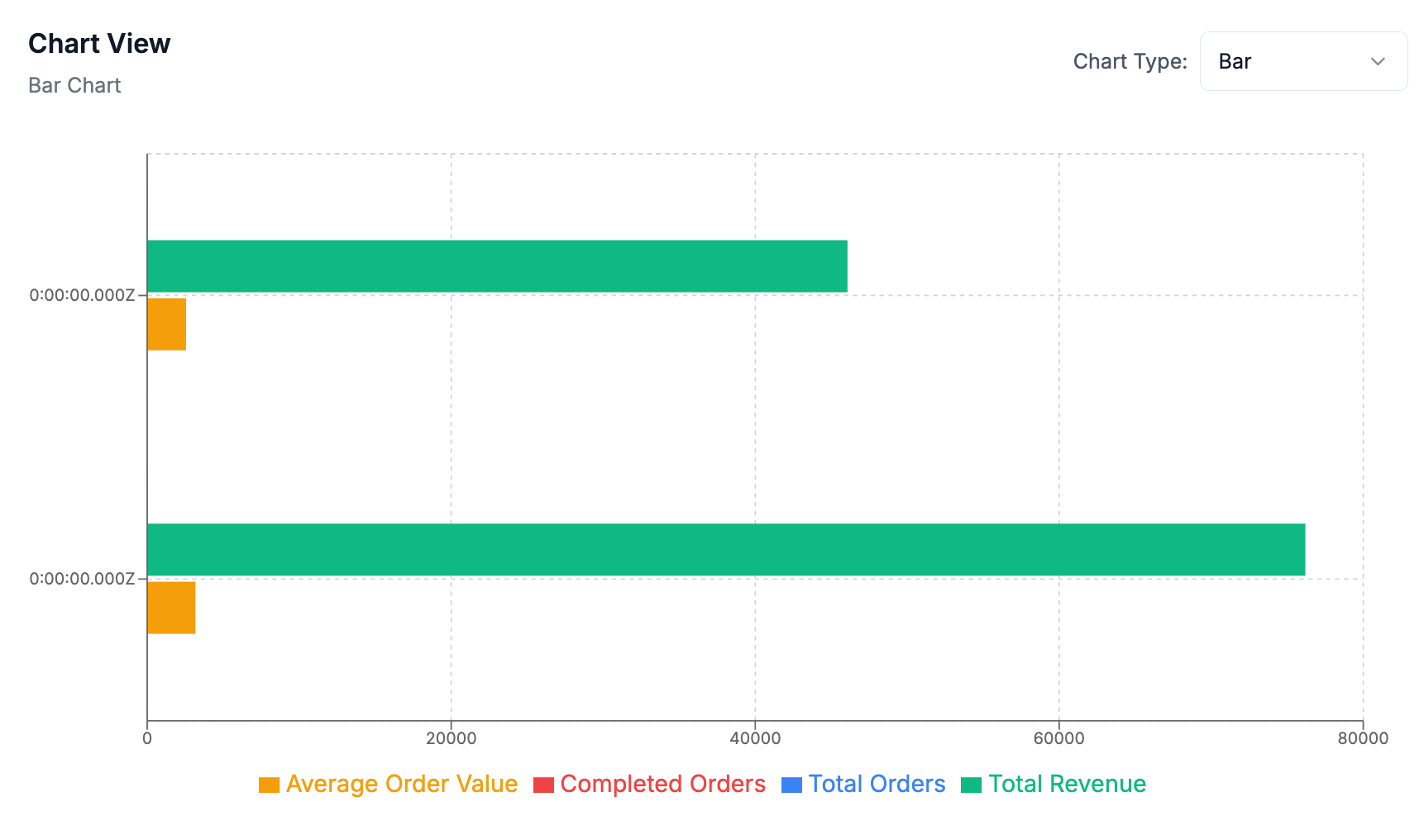Click the green Total Revenue legend square

coord(971,785)
